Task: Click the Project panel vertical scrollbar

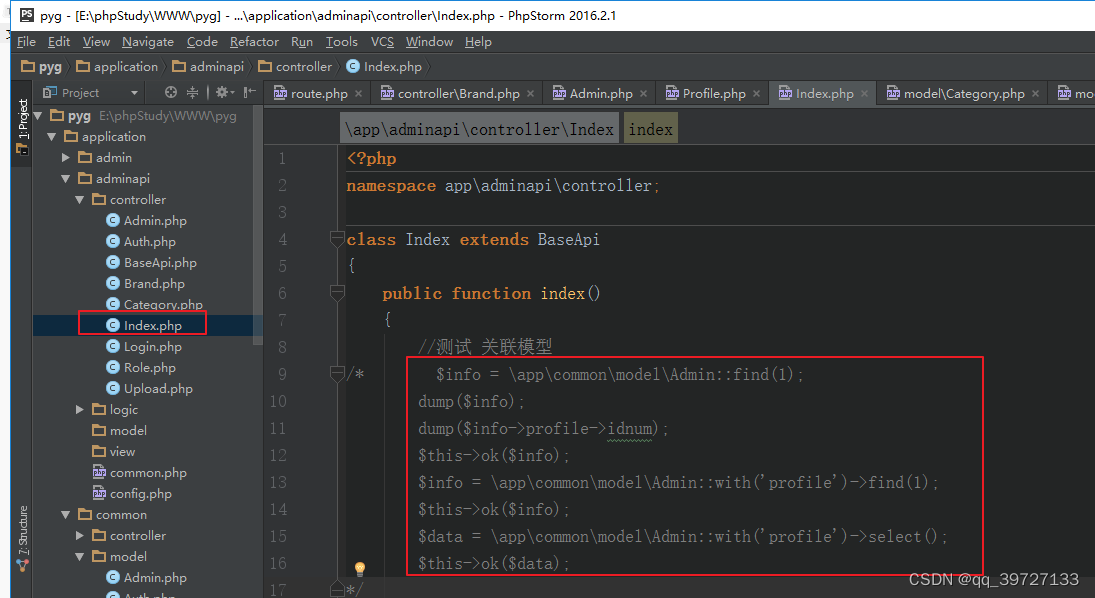Action: [x=258, y=224]
